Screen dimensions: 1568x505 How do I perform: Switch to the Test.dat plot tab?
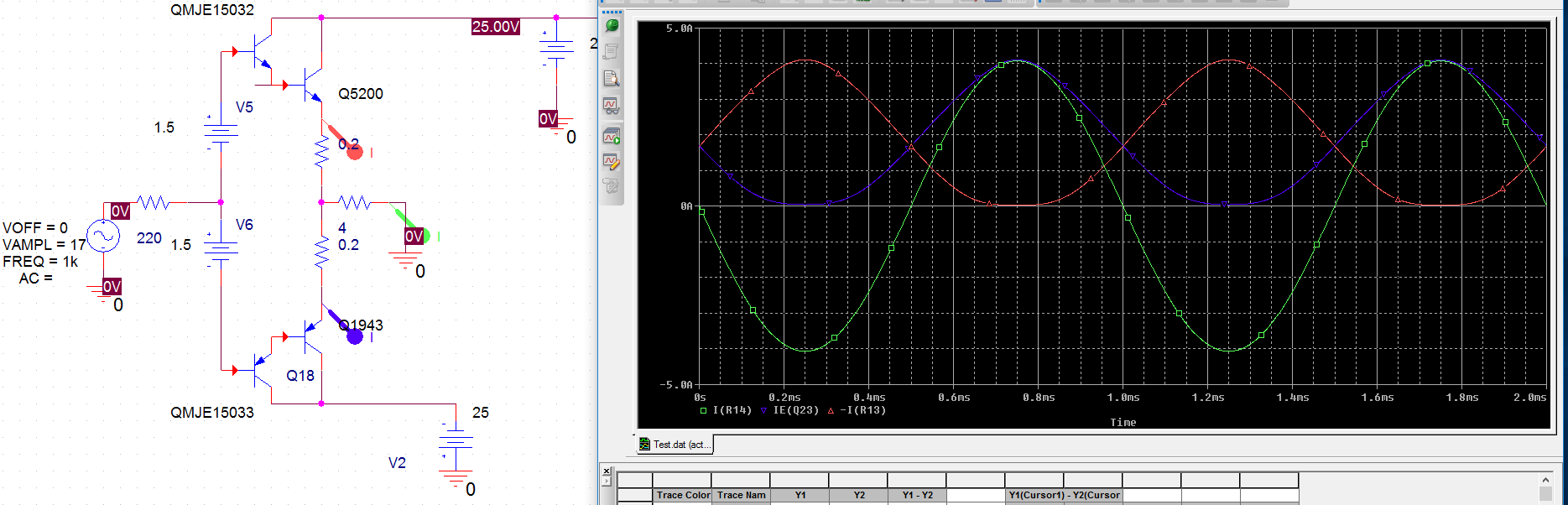point(675,445)
